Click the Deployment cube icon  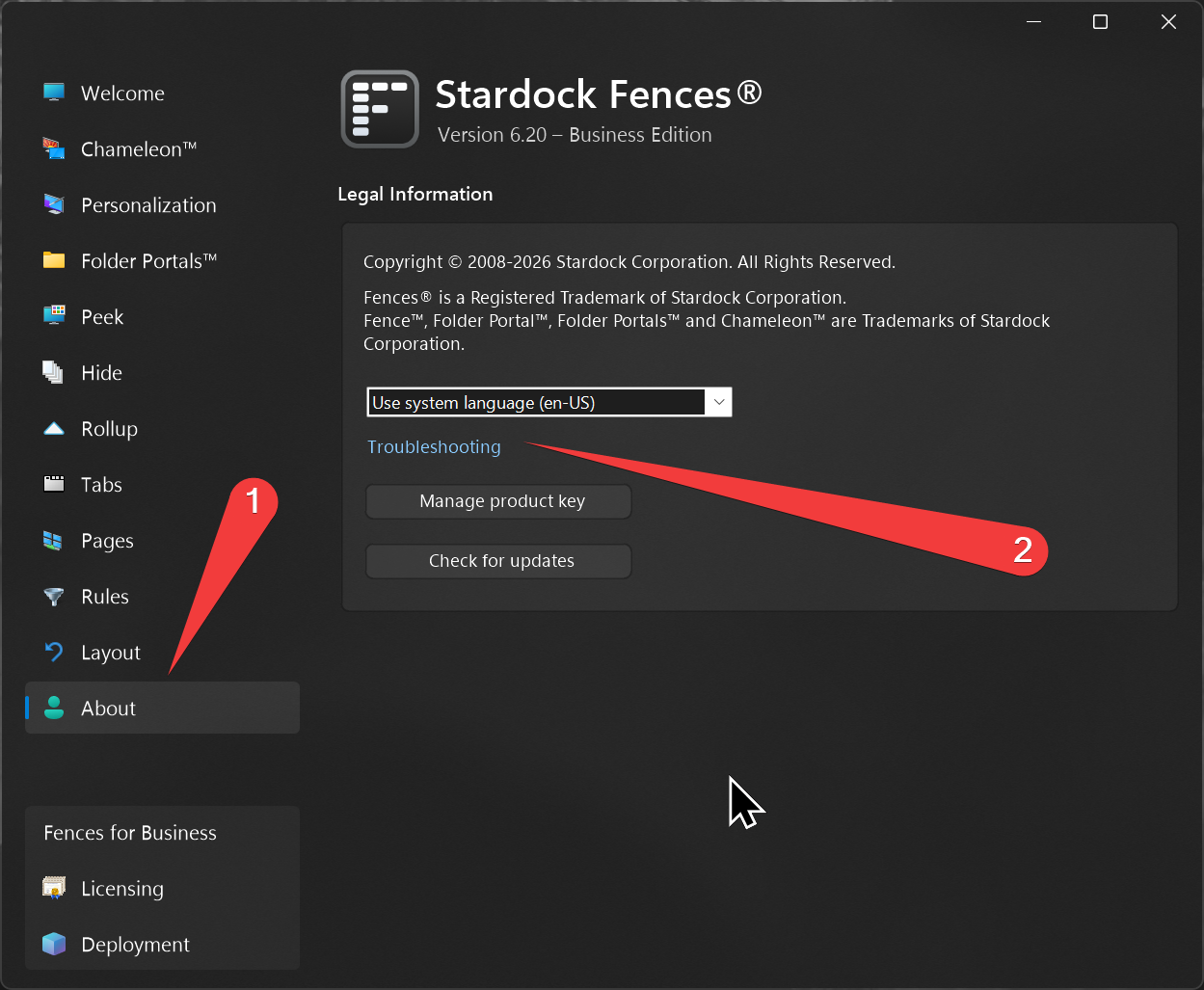(54, 944)
